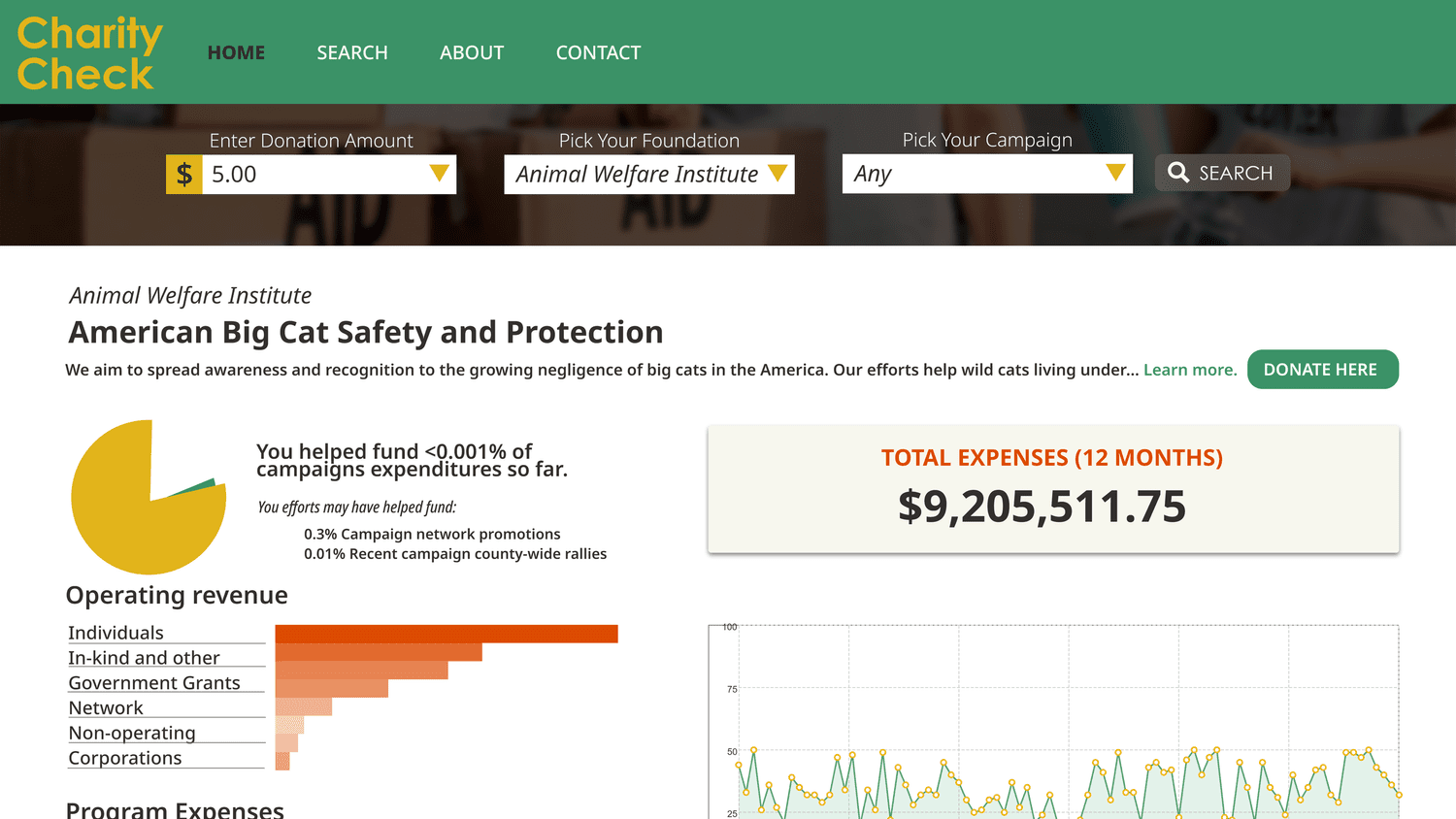Navigate to the ABOUT page
This screenshot has height=819, width=1456.
(472, 52)
